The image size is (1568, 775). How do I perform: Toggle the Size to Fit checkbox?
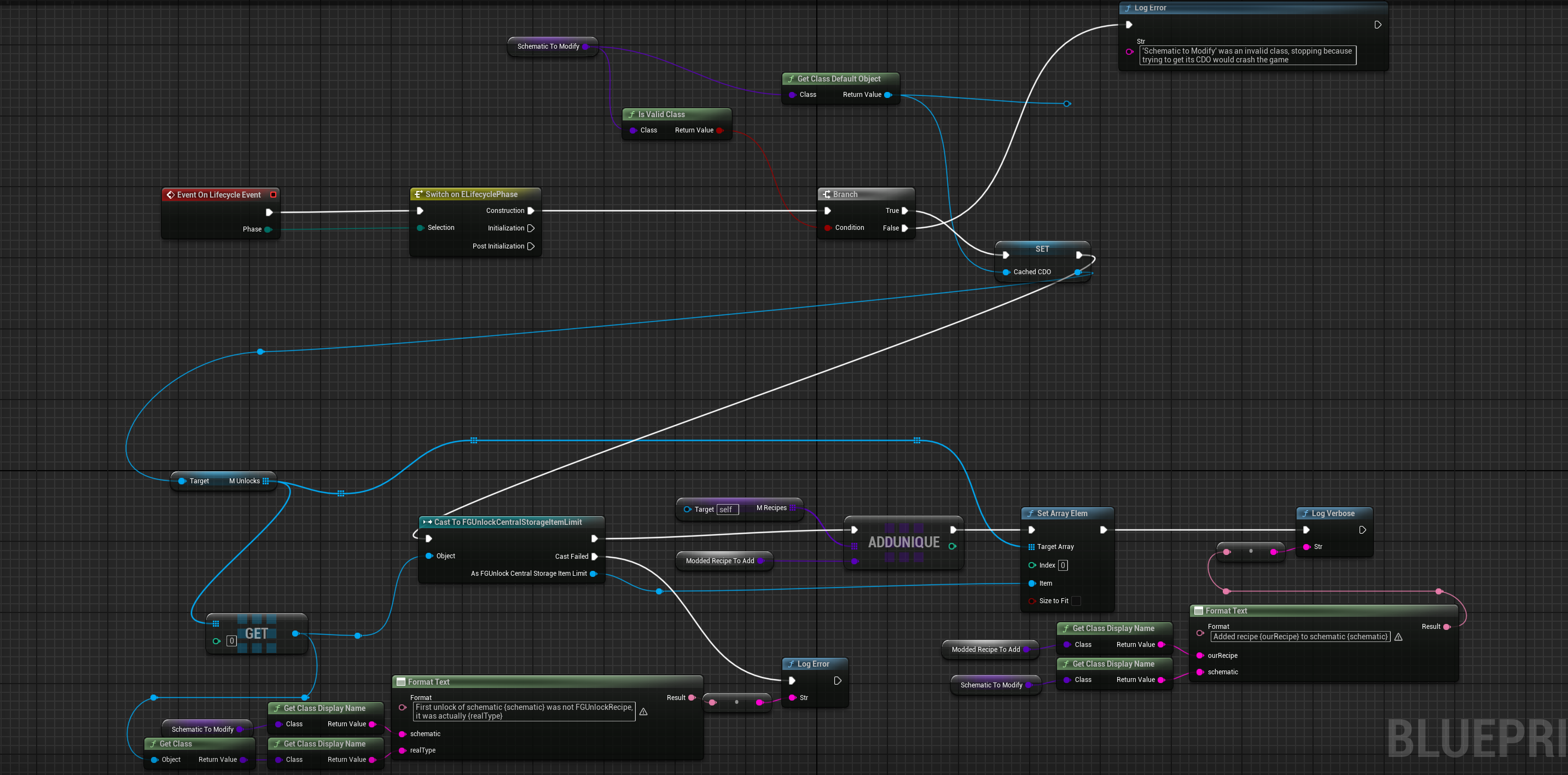point(1076,601)
